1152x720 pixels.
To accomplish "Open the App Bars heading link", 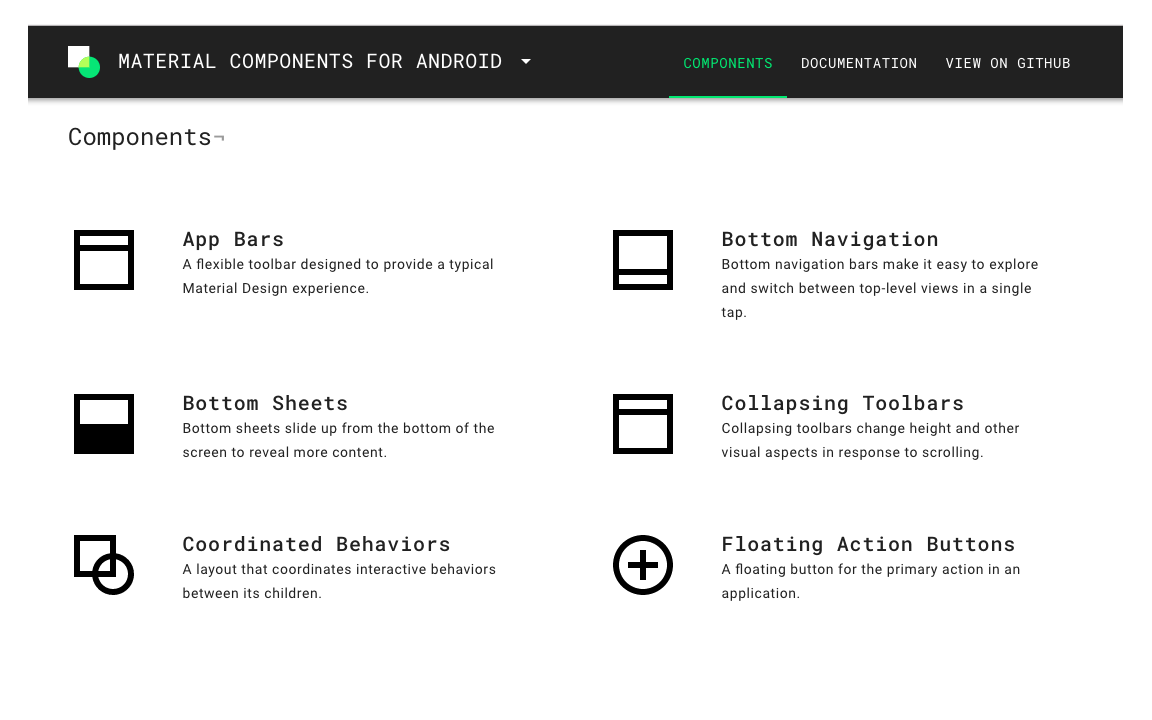I will click(233, 240).
